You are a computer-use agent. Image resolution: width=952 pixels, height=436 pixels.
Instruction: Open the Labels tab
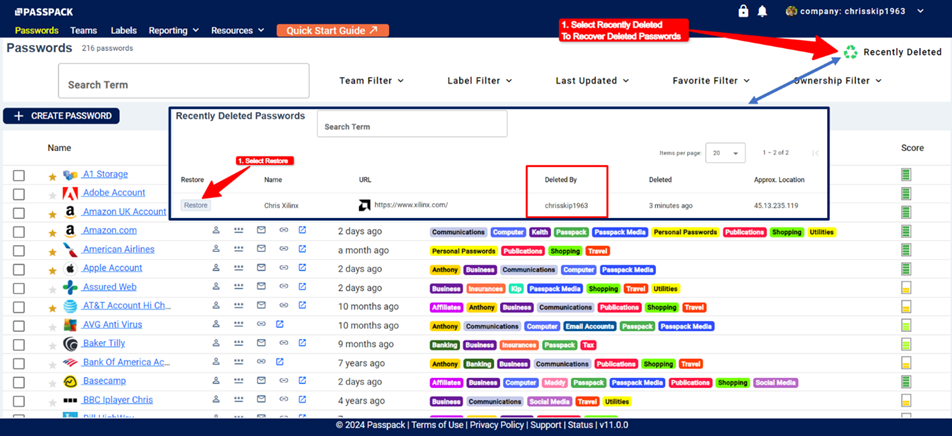click(x=124, y=30)
